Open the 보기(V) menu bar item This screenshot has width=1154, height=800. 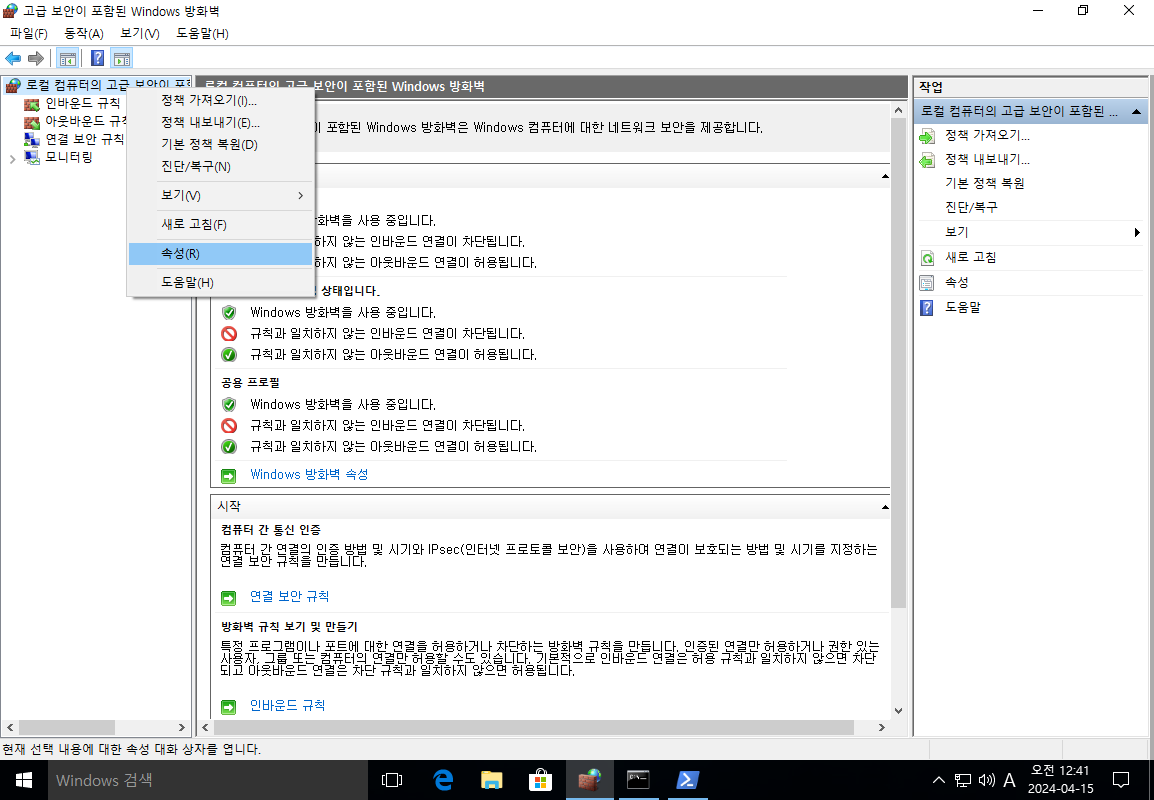pyautogui.click(x=140, y=33)
